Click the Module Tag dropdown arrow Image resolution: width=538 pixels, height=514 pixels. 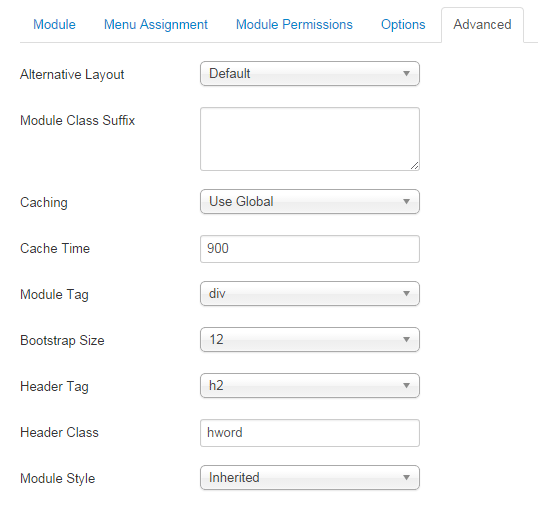406,293
